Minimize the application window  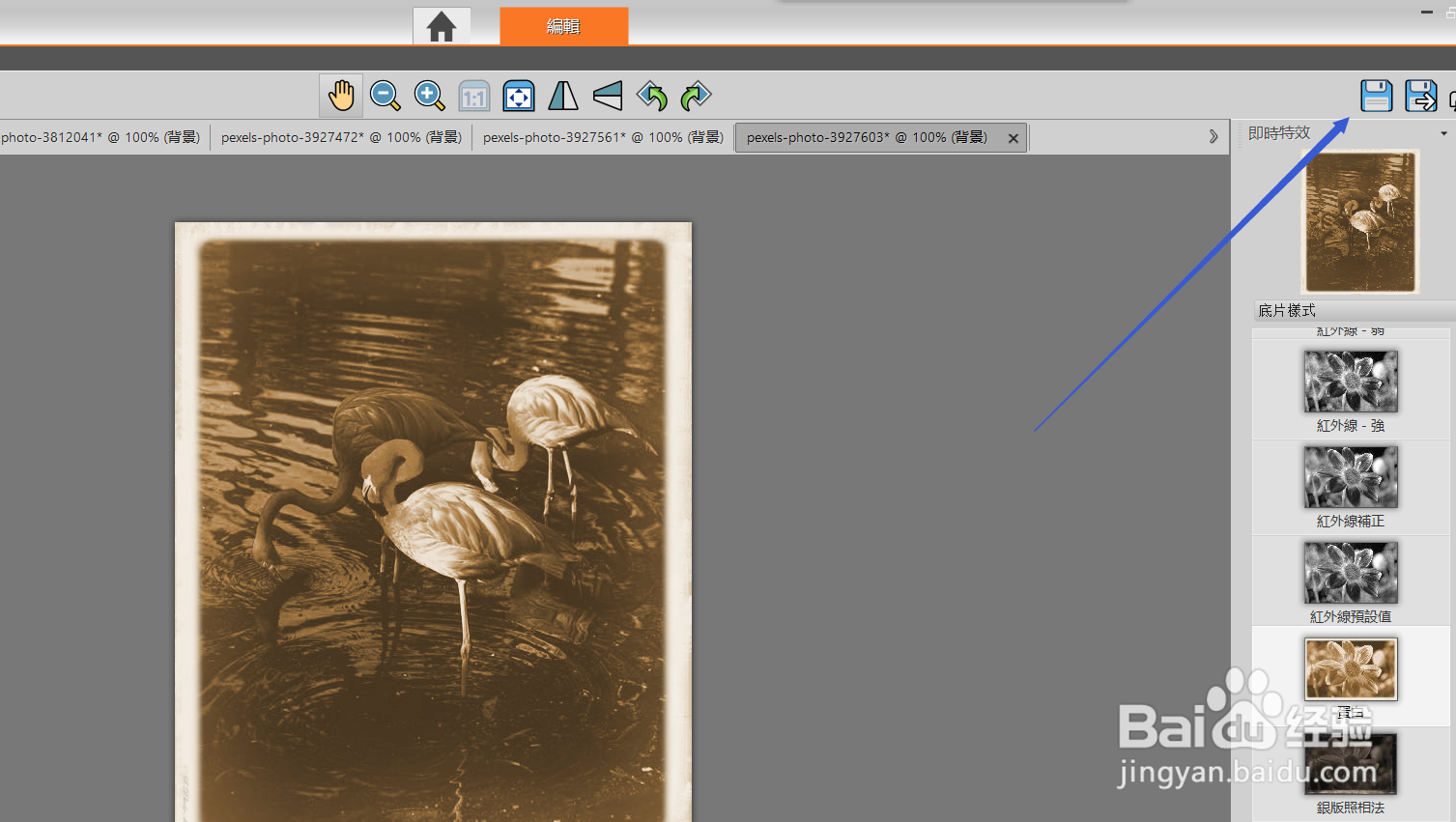pyautogui.click(x=1427, y=12)
